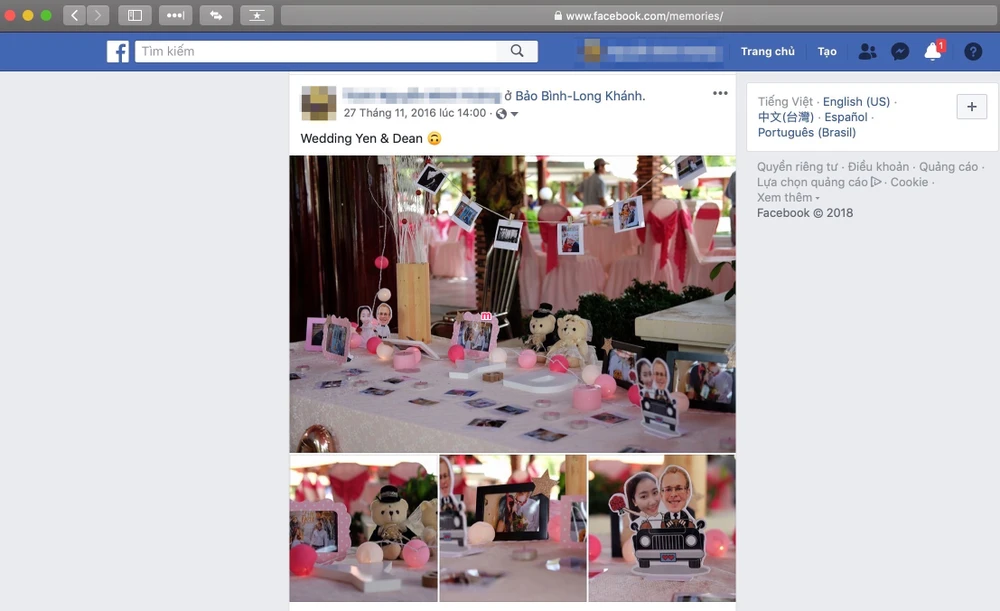Open the friend requests icon
The height and width of the screenshot is (611, 1000).
(x=867, y=52)
